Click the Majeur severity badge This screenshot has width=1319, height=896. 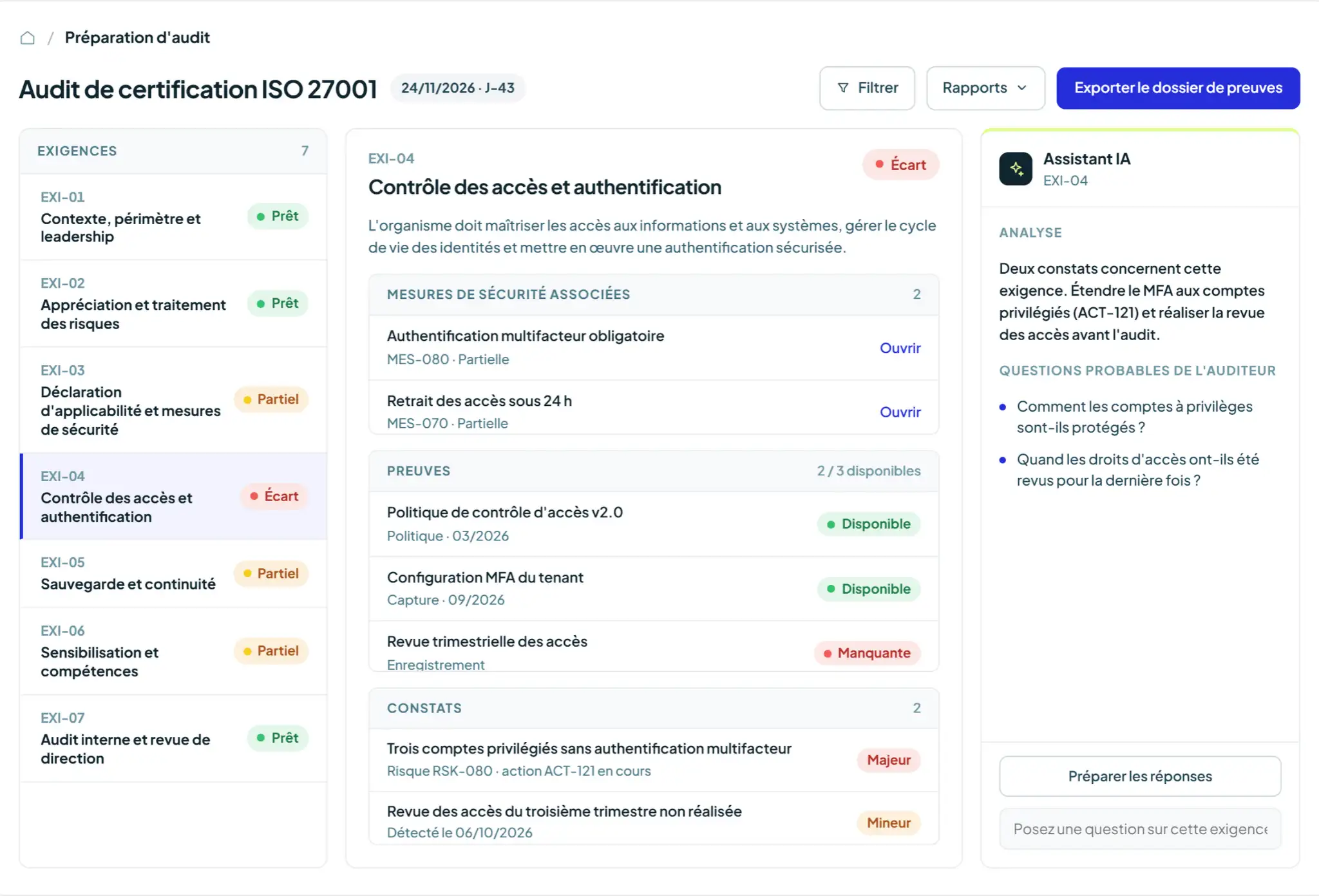(889, 760)
